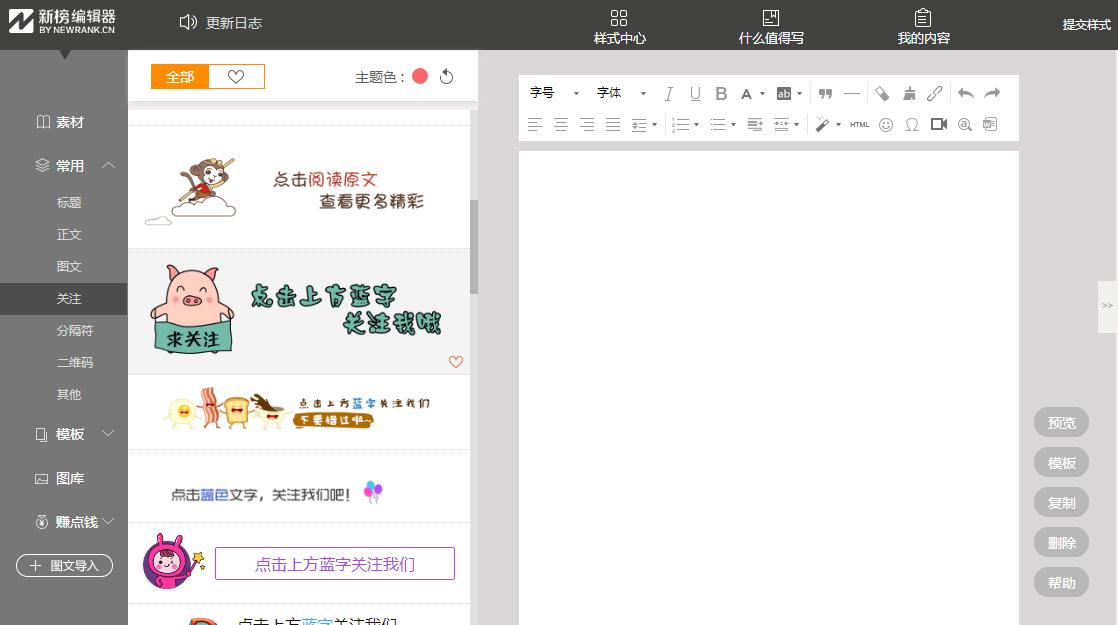
Task: Switch to HTML source view
Action: pyautogui.click(x=859, y=124)
